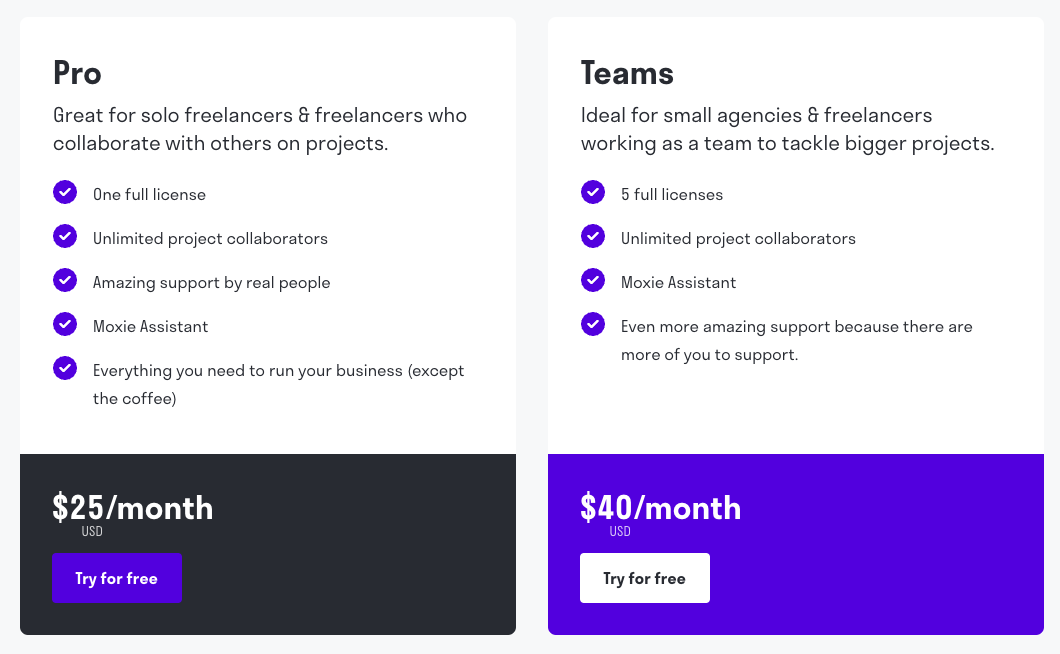The image size is (1060, 654).
Task: Click the $40/month price text
Action: 661,508
